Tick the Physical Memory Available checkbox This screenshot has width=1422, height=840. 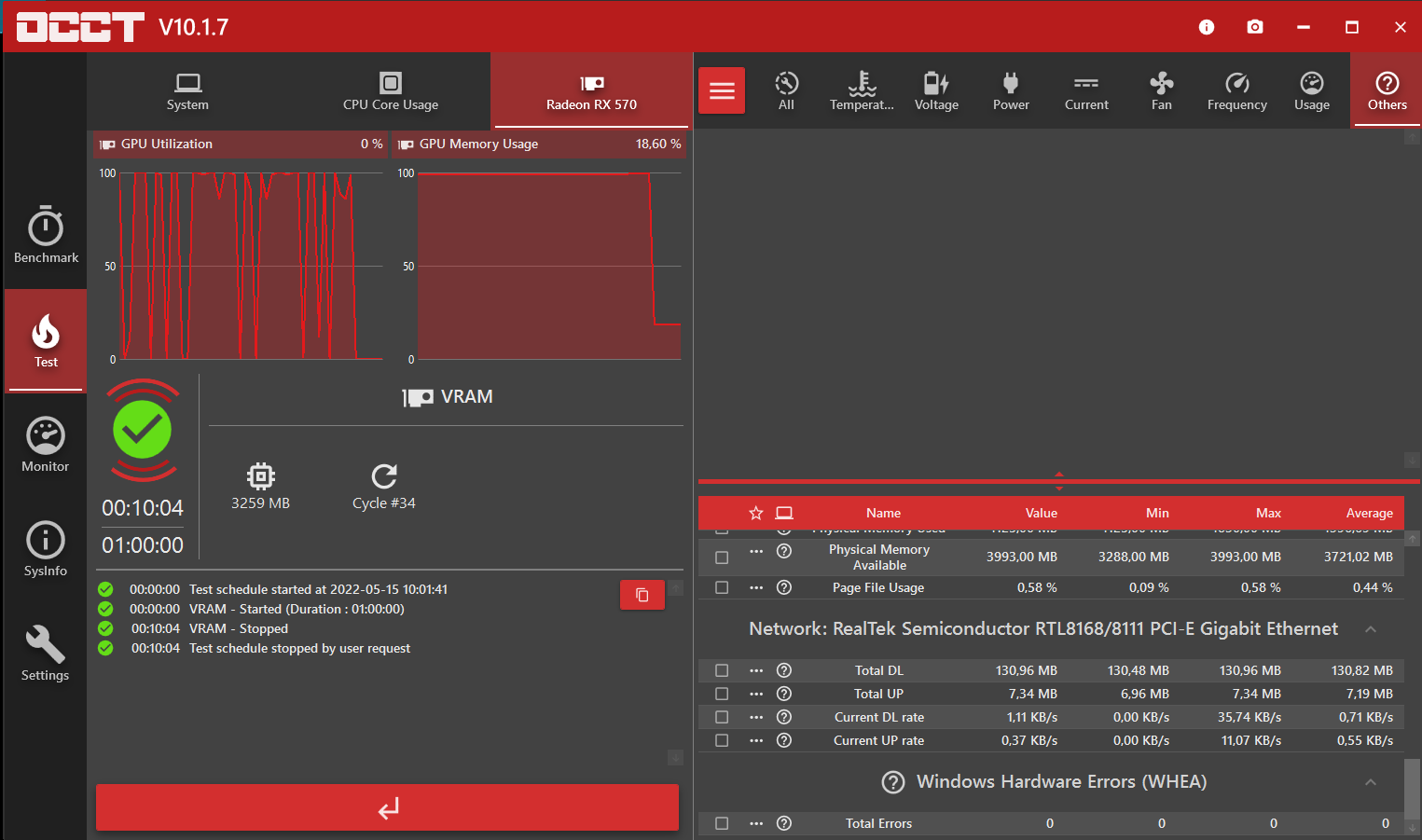point(722,558)
